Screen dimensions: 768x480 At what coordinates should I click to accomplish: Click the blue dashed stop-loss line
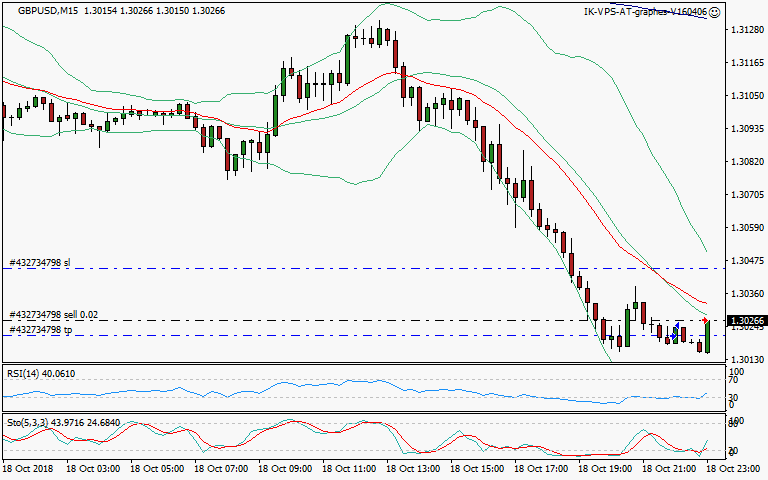(x=400, y=268)
